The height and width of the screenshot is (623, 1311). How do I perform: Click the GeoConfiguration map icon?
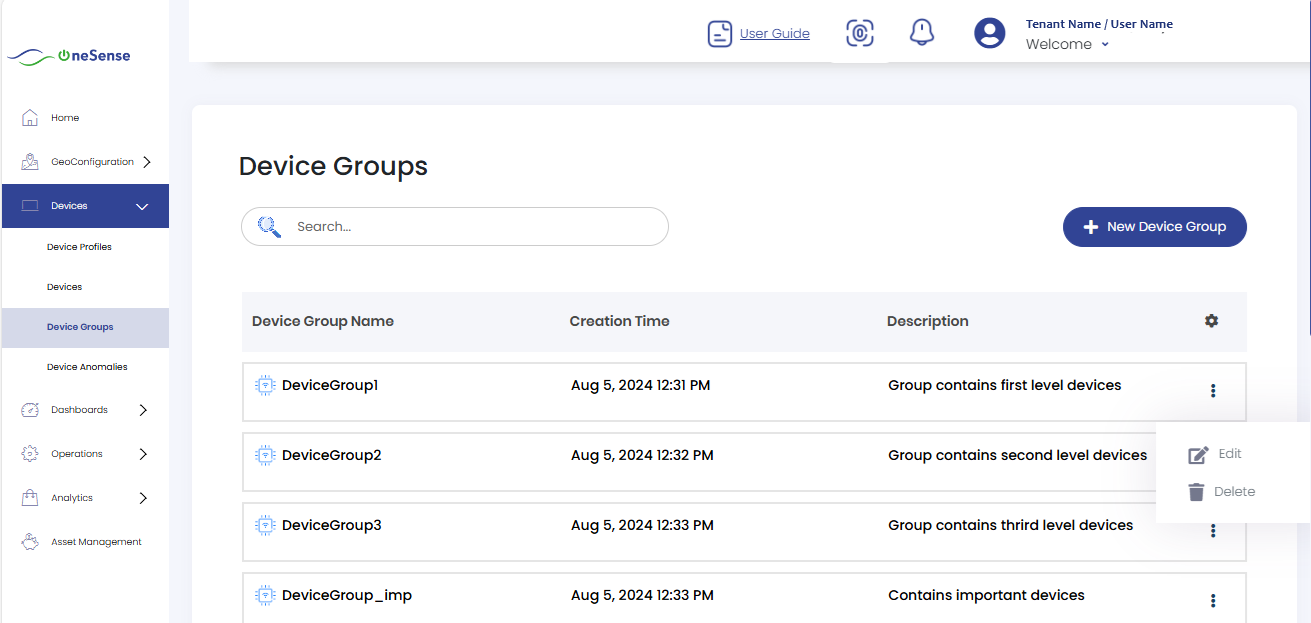[x=29, y=160]
